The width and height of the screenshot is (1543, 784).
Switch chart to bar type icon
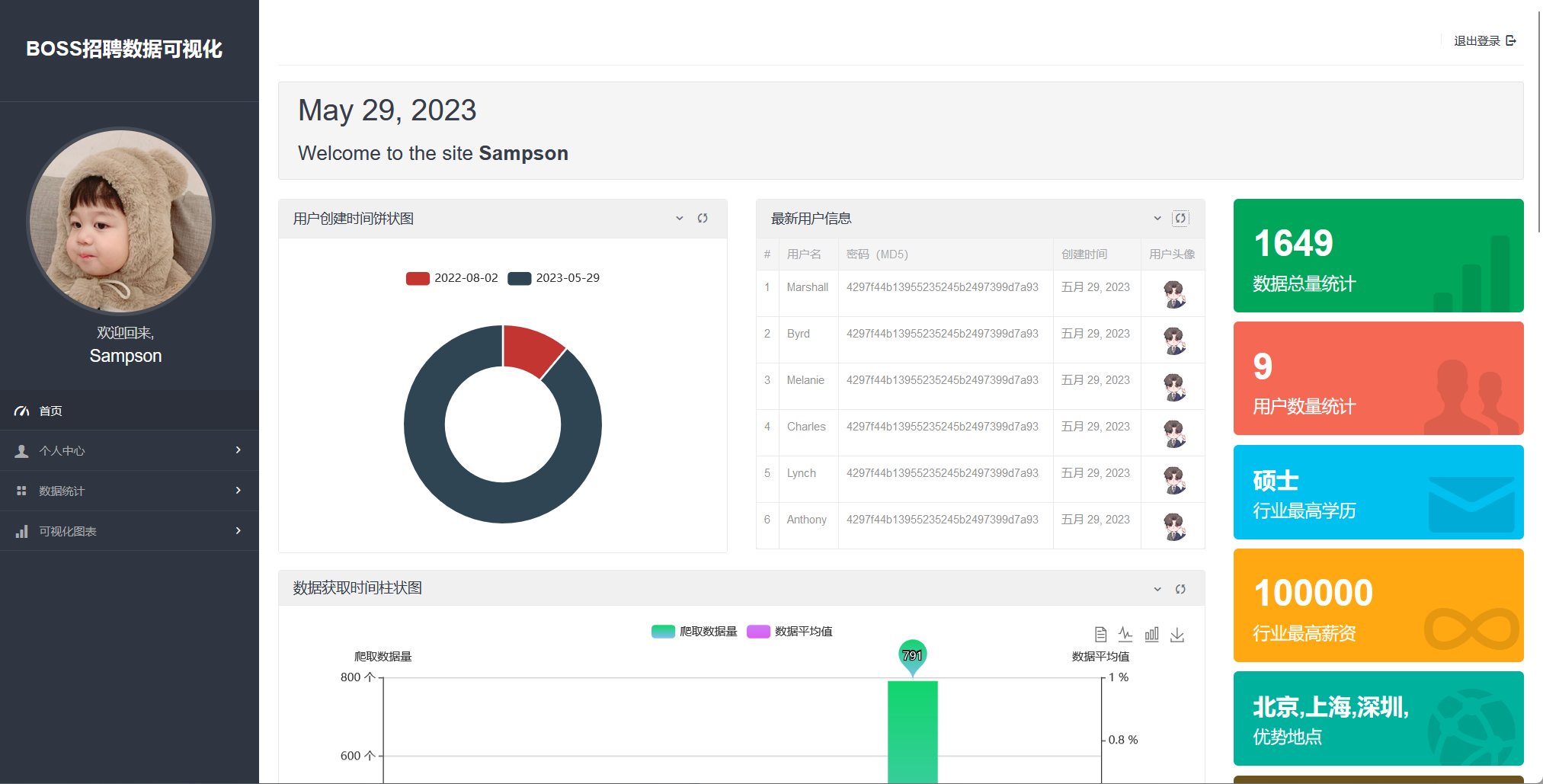point(1151,634)
